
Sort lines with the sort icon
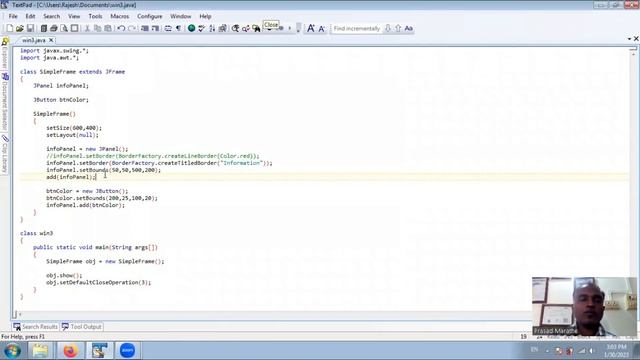(x=212, y=29)
